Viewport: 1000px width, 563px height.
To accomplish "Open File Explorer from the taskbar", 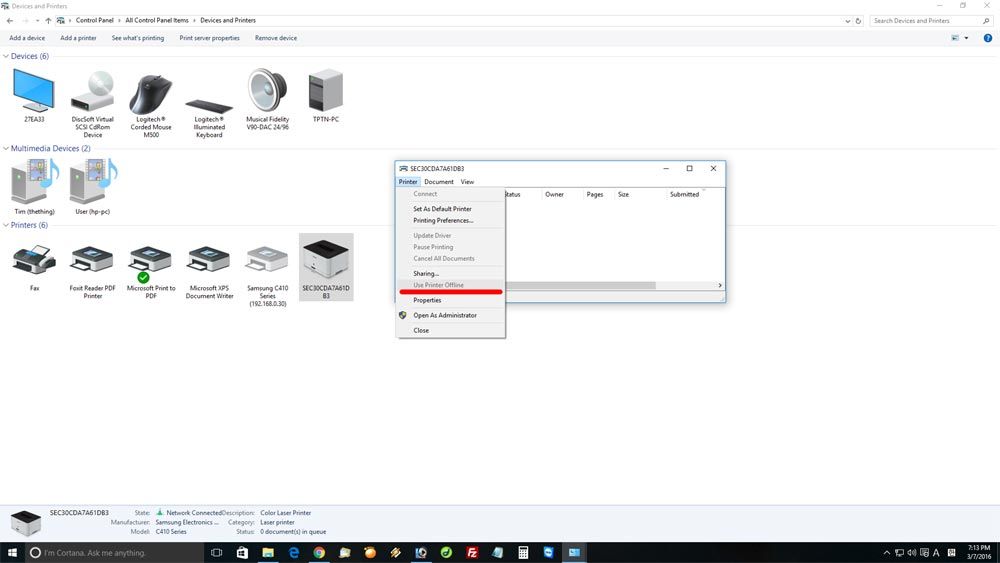I will [x=268, y=553].
